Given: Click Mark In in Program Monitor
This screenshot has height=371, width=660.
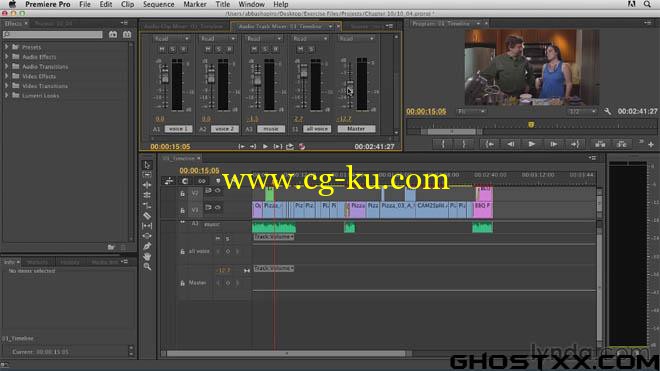Looking at the screenshot, I should click(x=443, y=144).
